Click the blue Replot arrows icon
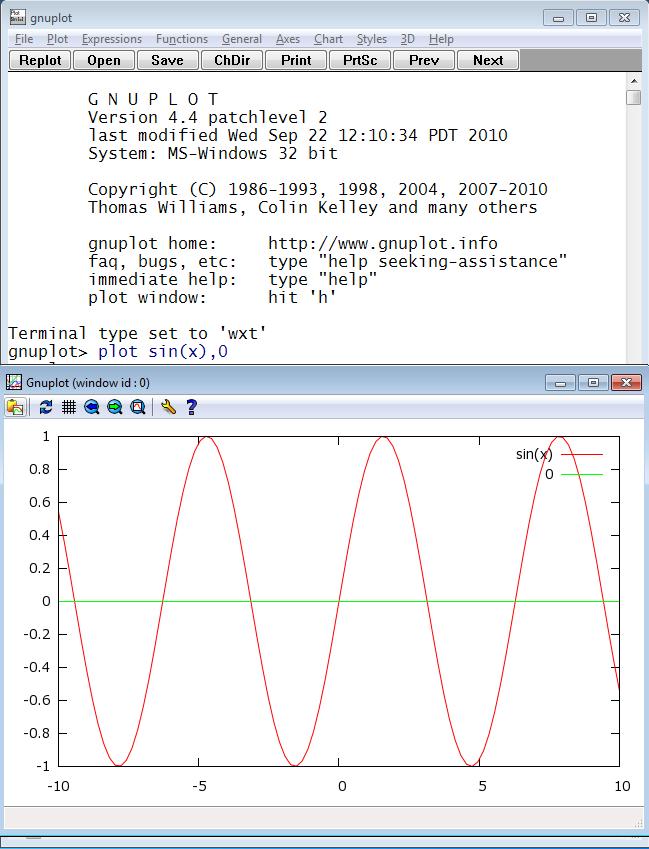 pos(46,407)
